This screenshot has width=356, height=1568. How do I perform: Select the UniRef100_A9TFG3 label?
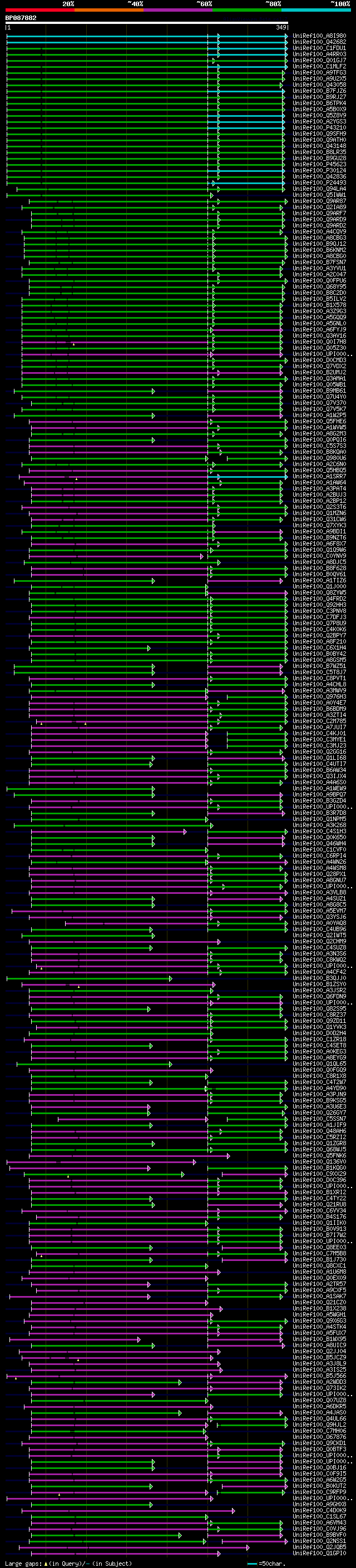coord(319,72)
